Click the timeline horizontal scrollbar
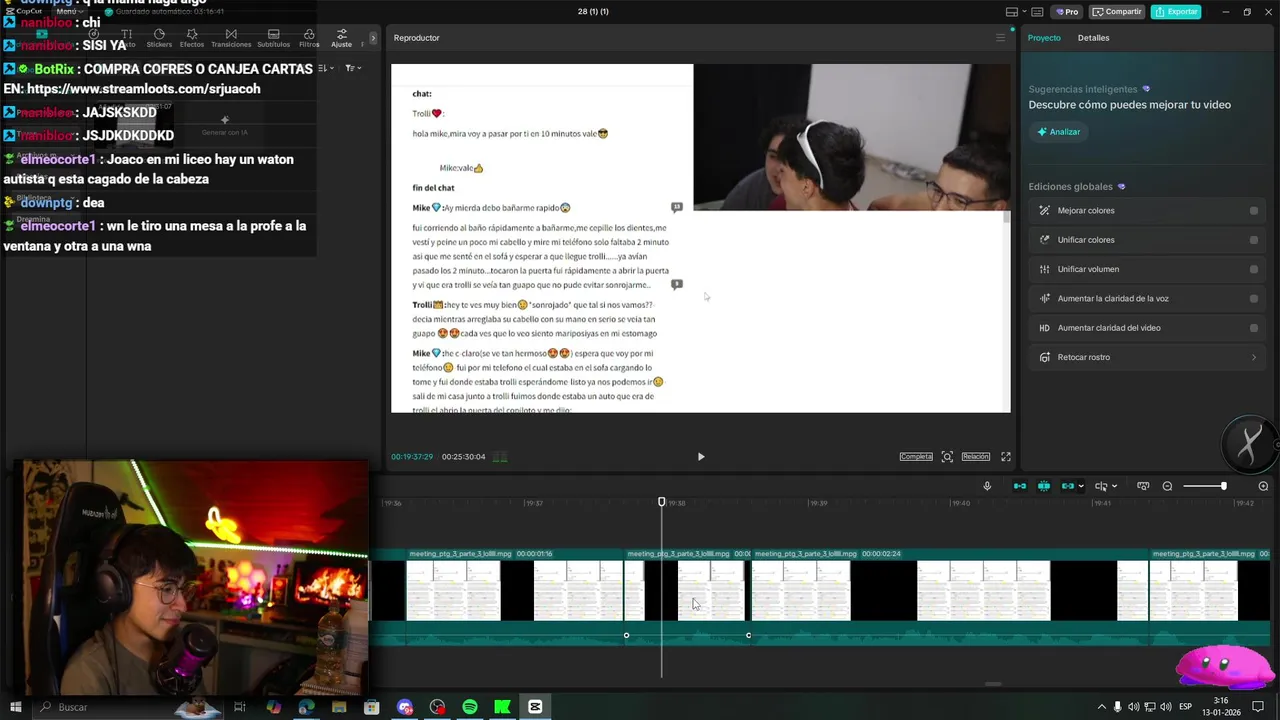Screen dimensions: 1280x720 (x=993, y=684)
